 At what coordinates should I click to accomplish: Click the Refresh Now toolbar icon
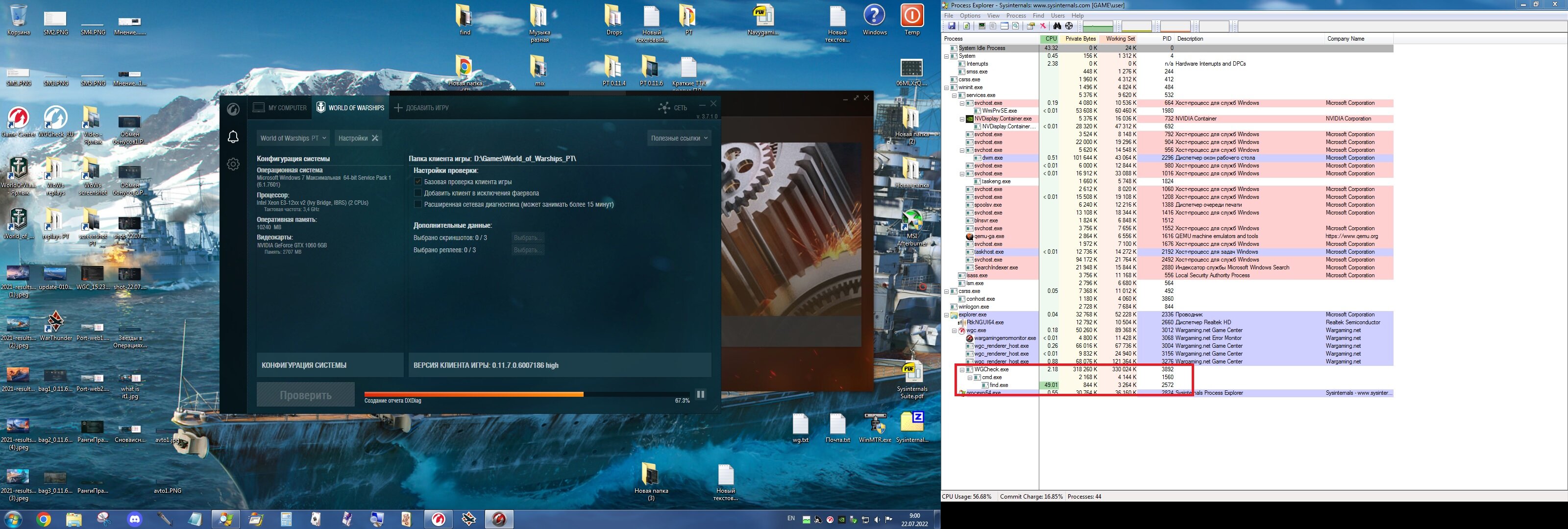pos(966,26)
